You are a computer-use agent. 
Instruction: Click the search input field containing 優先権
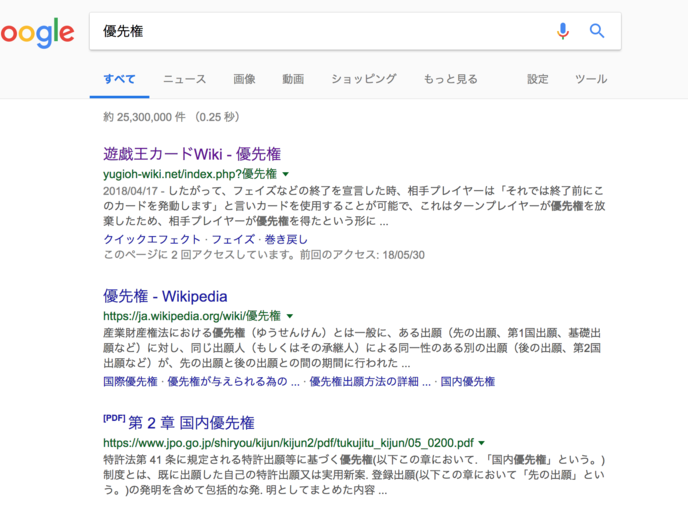pos(320,31)
